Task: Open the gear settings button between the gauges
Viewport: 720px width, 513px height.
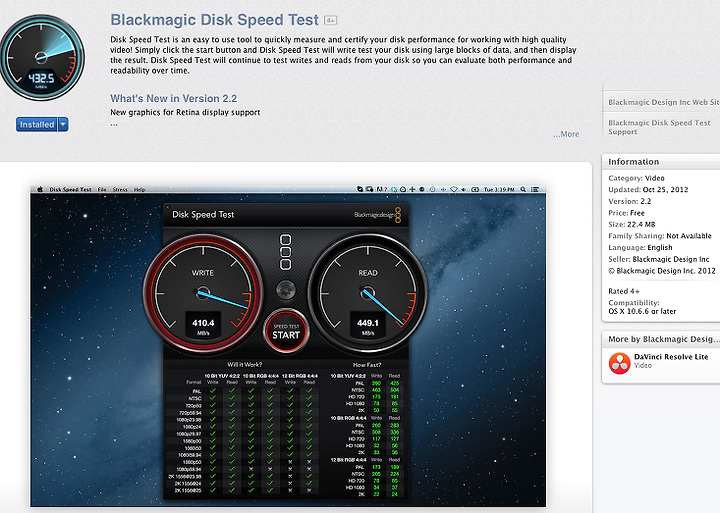Action: 286,290
